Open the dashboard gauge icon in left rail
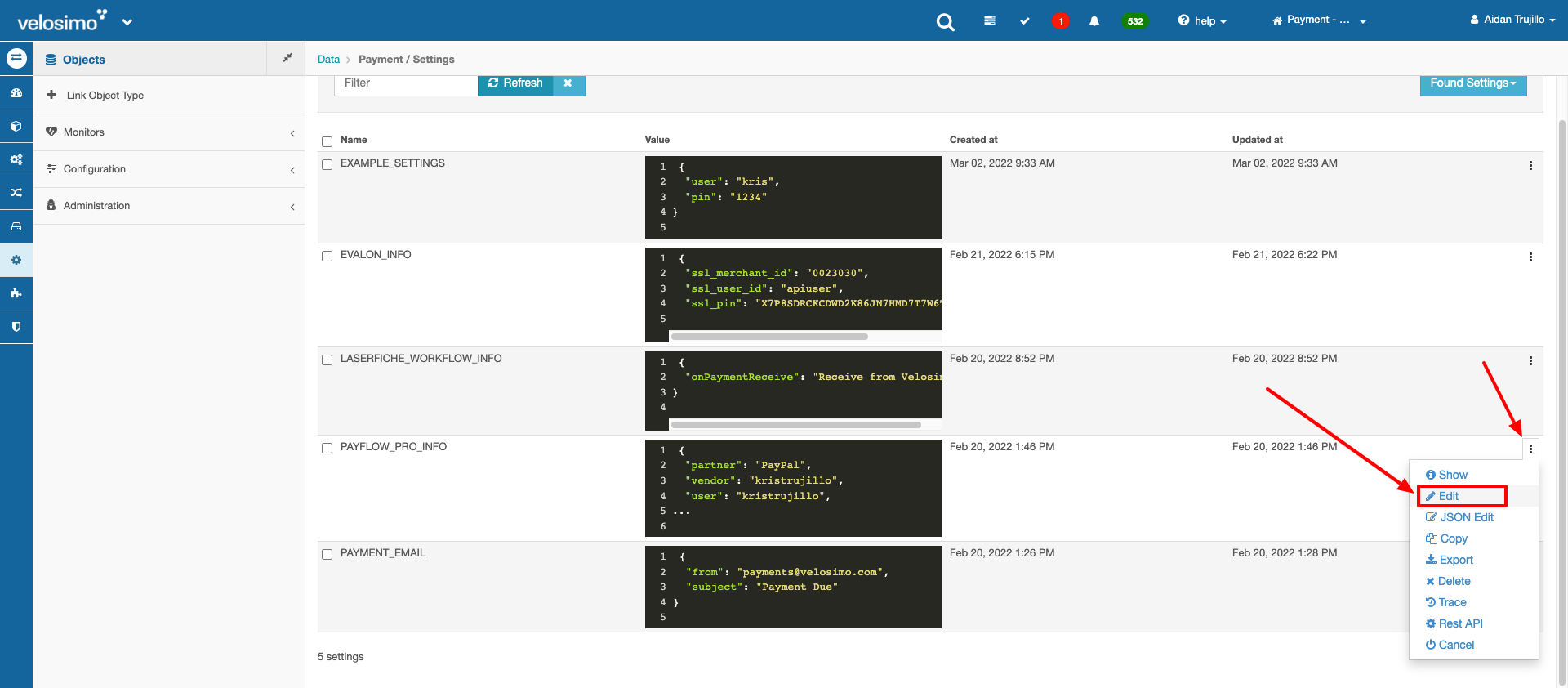1568x688 pixels. pos(16,93)
